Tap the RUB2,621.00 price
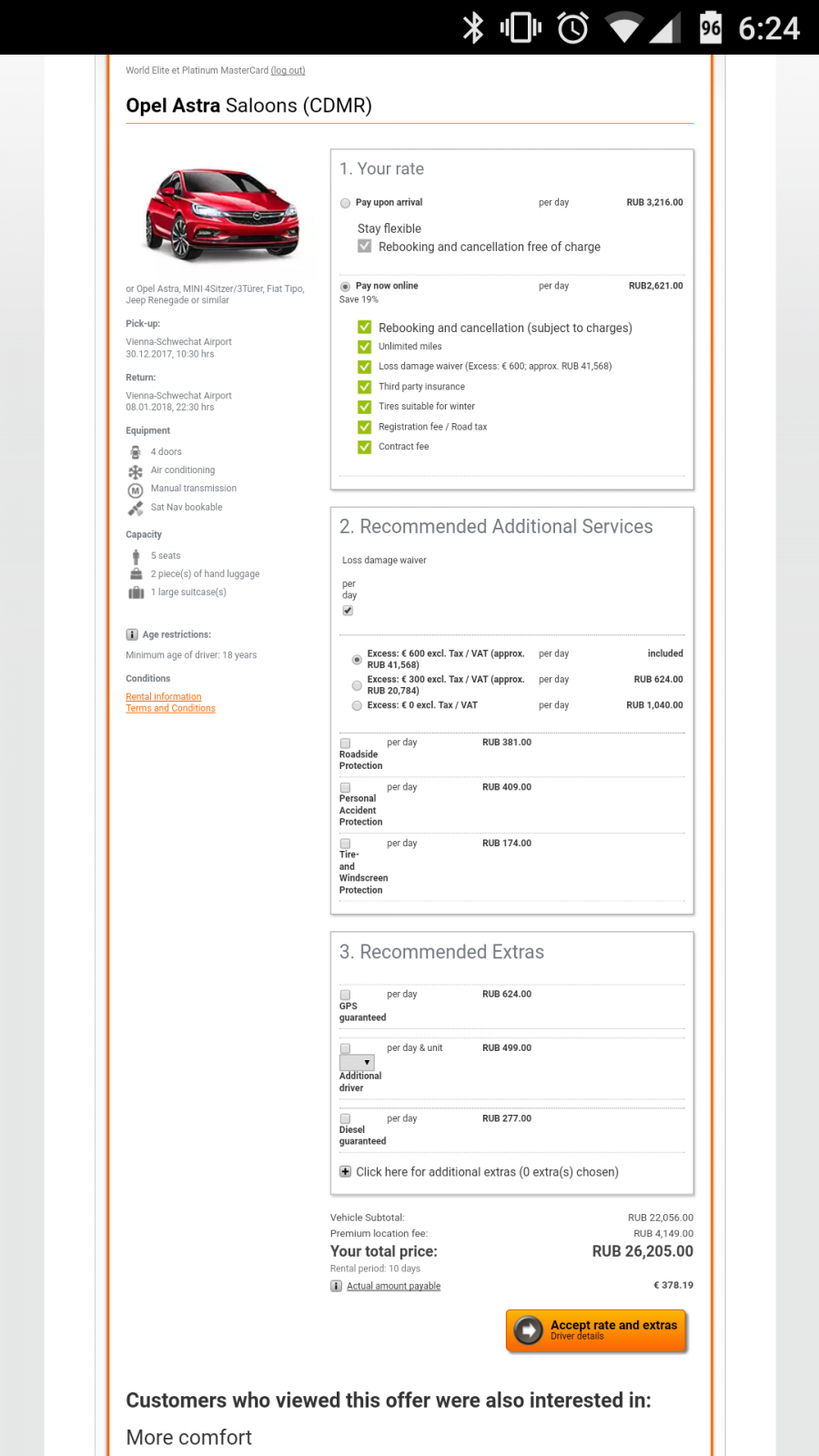 (655, 286)
